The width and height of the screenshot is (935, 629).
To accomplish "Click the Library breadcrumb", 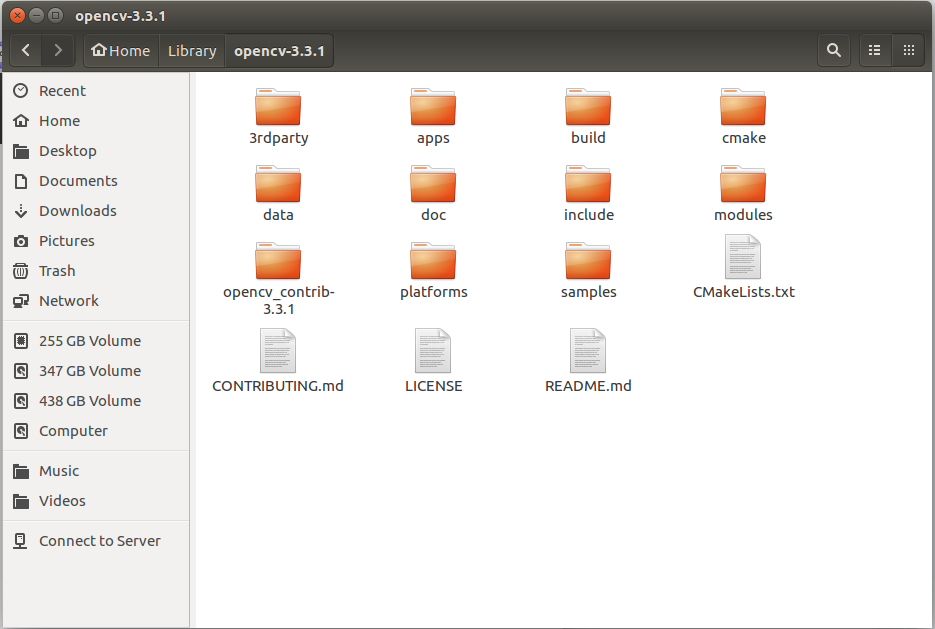I will point(192,51).
